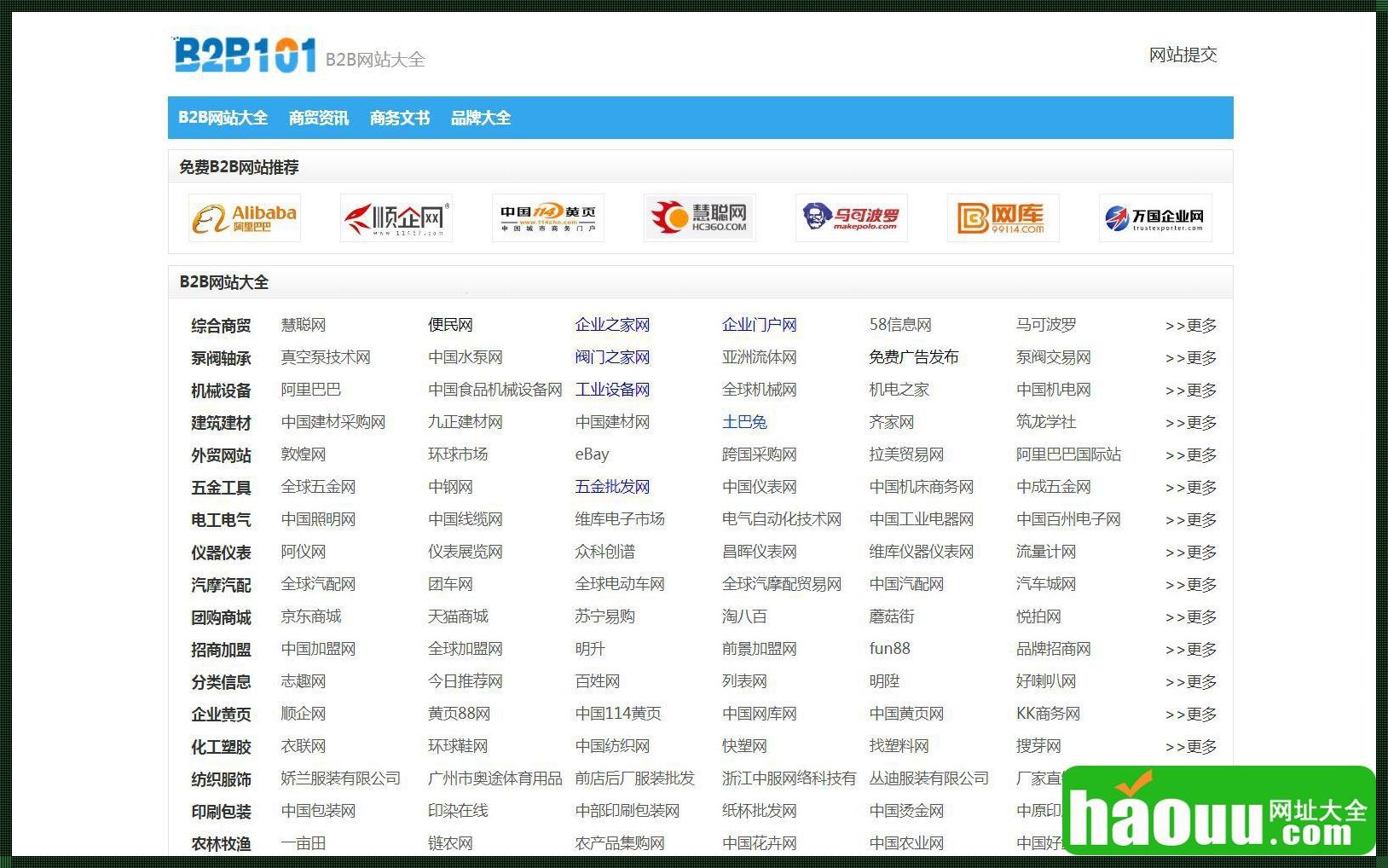Screen dimensions: 1388x868
Task: Open the 慧聪网 HC360 logo link
Action: coord(700,218)
